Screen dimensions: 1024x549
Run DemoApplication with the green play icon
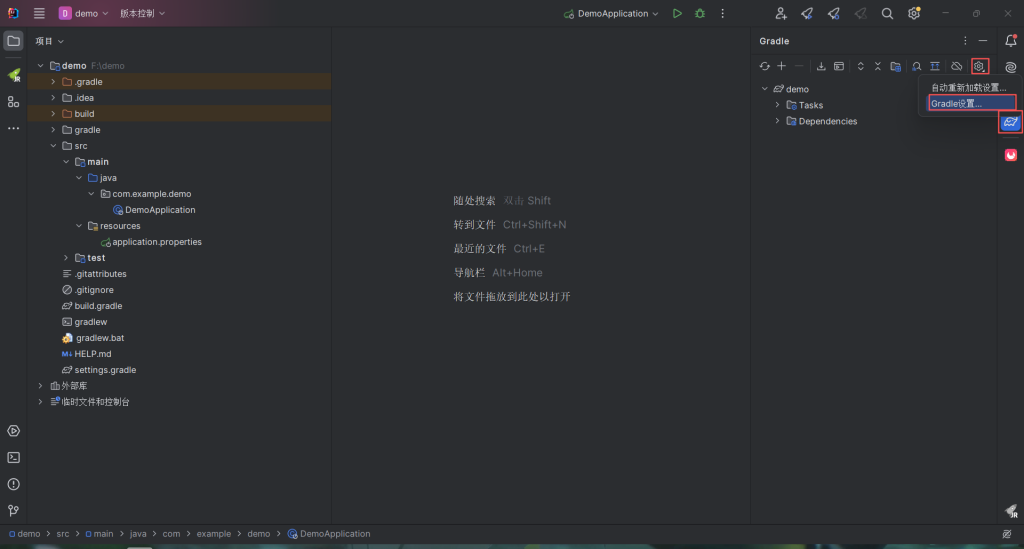(677, 14)
